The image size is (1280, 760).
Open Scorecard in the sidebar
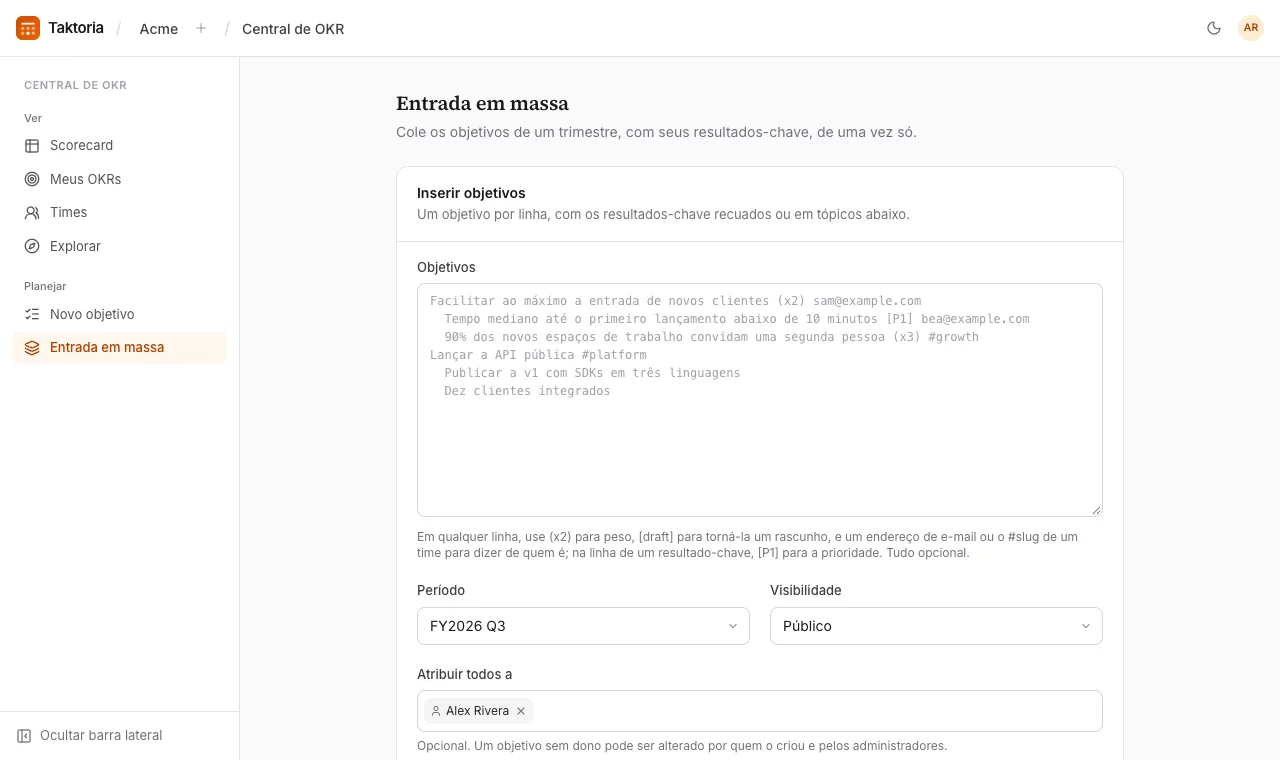tap(119, 146)
